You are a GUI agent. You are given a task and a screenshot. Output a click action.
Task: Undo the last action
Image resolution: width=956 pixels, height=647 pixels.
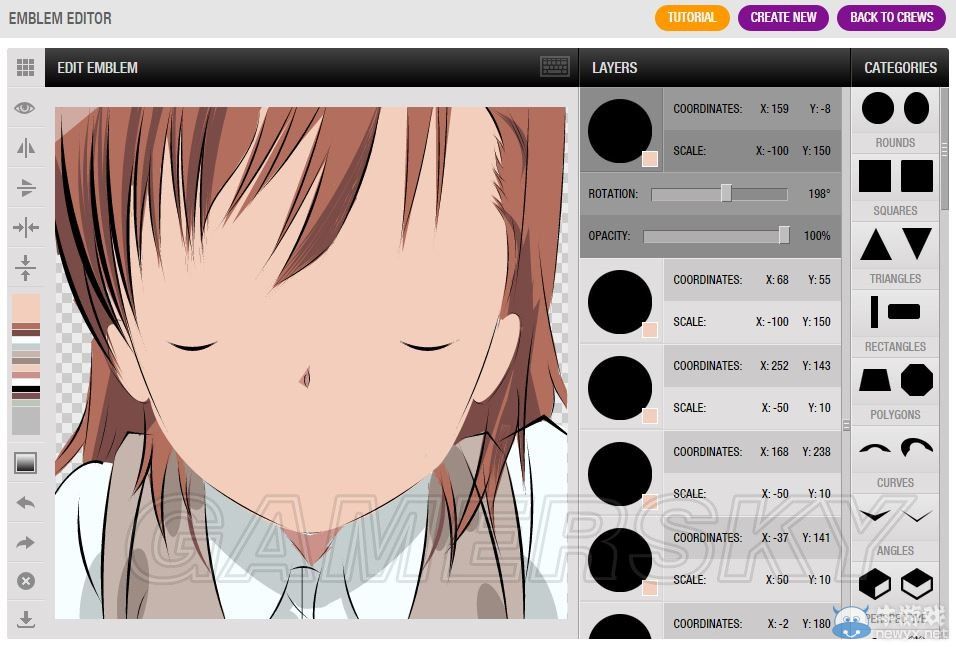(26, 503)
